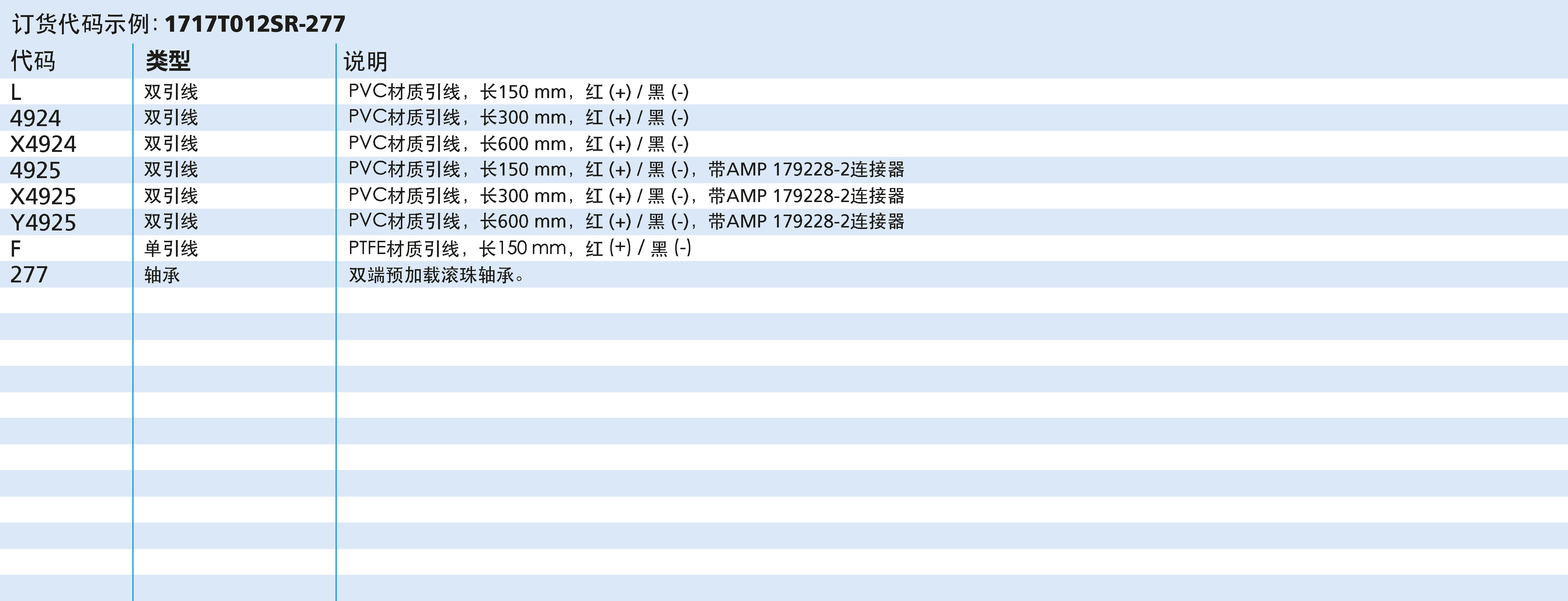
Task: Click the order code example 1717T012SR-277
Action: (254, 24)
